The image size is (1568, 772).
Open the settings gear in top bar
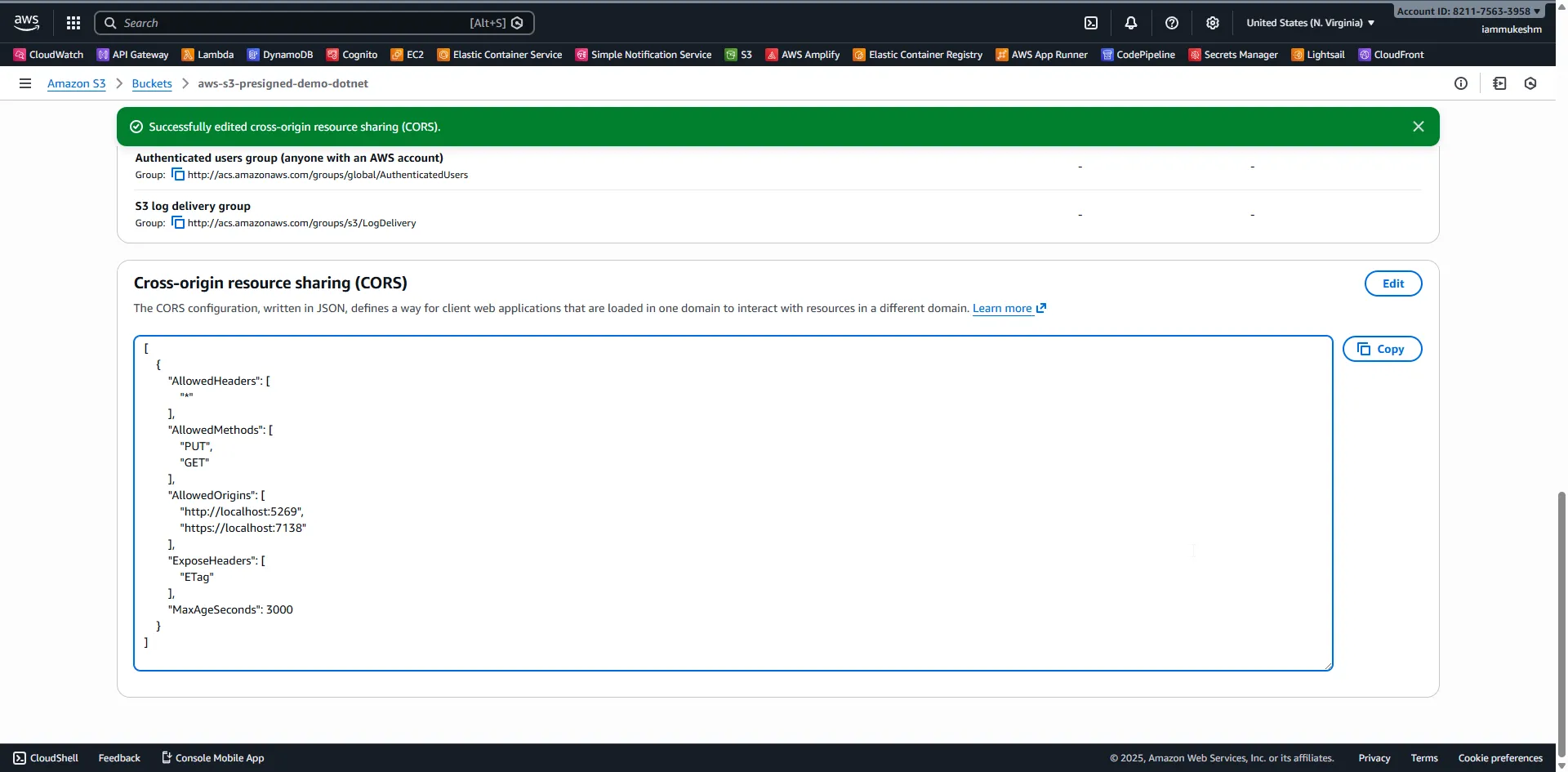coord(1213,23)
